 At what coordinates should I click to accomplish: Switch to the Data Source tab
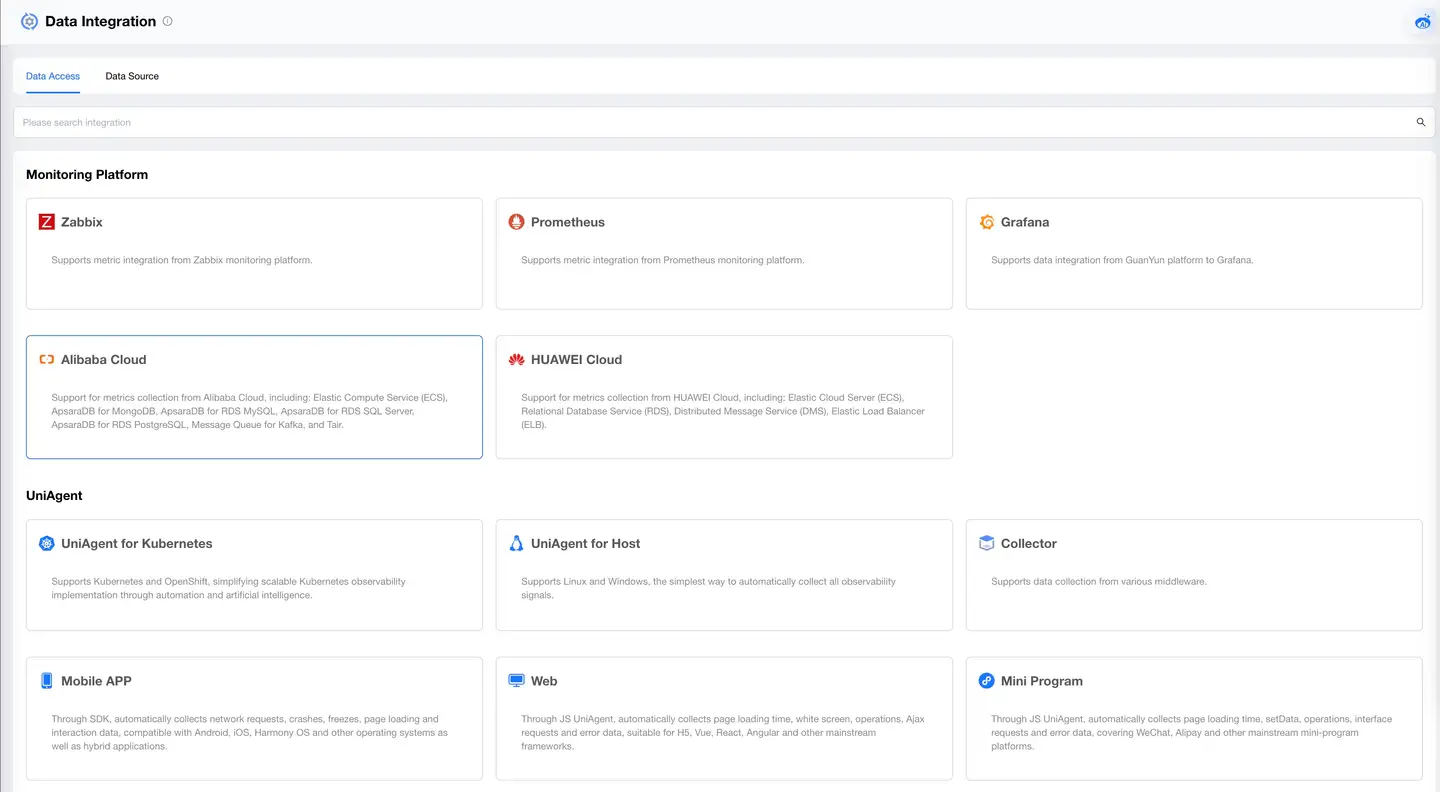[132, 76]
